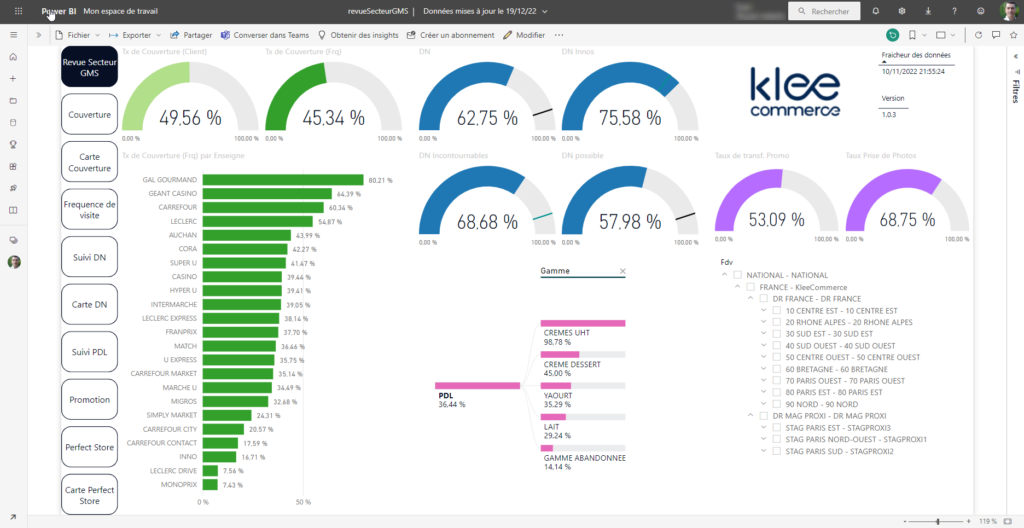The width and height of the screenshot is (1024, 528).
Task: Open Metrics trophy icon in sidebar
Action: [13, 144]
